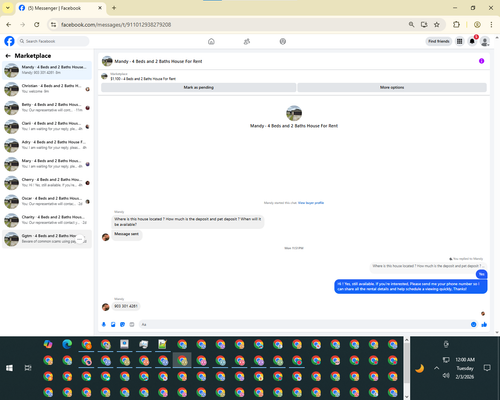500x400 pixels.
Task: Open the zoom magnifier icon in address bar
Action: (411, 24)
